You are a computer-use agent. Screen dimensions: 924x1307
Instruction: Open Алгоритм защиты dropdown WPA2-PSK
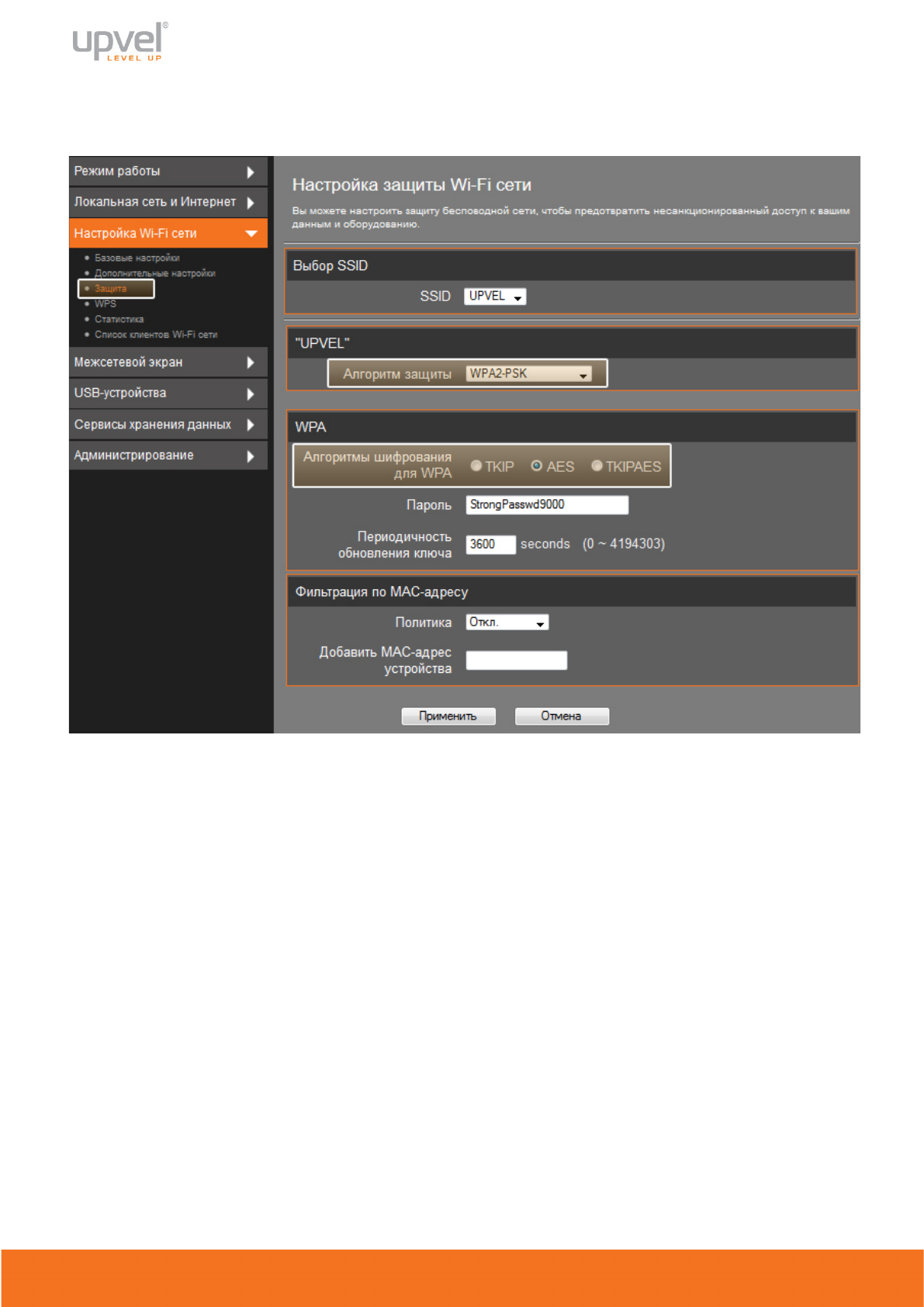[x=529, y=374]
